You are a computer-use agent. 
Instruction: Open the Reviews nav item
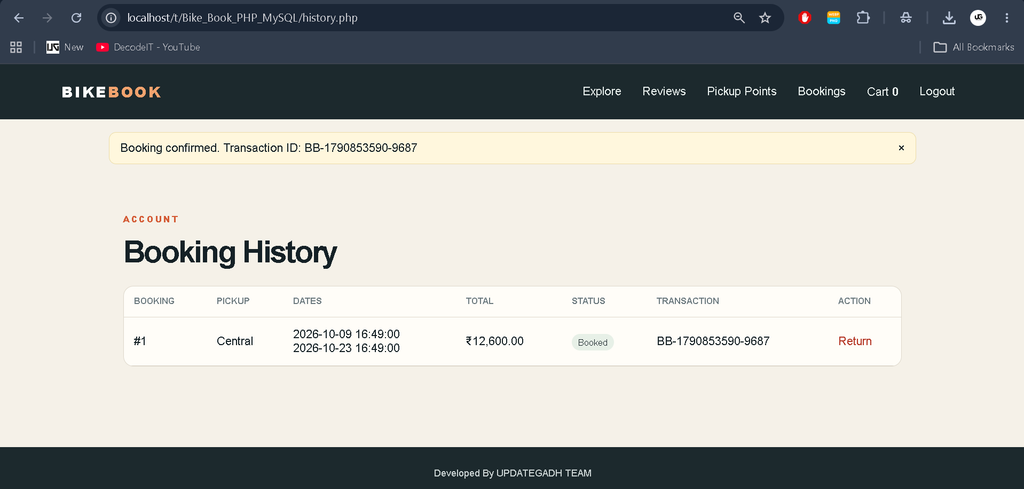click(664, 91)
